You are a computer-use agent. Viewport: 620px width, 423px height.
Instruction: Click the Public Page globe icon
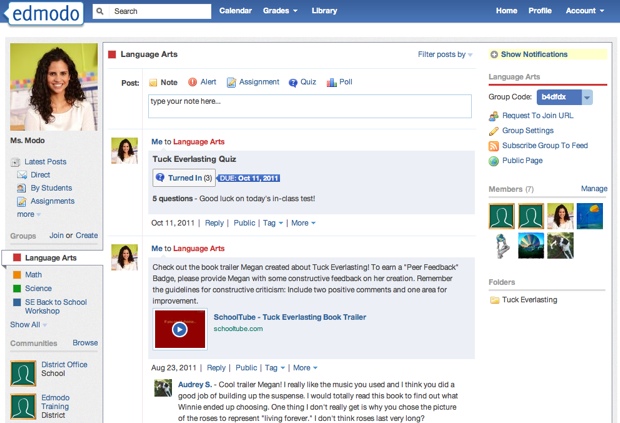494,161
